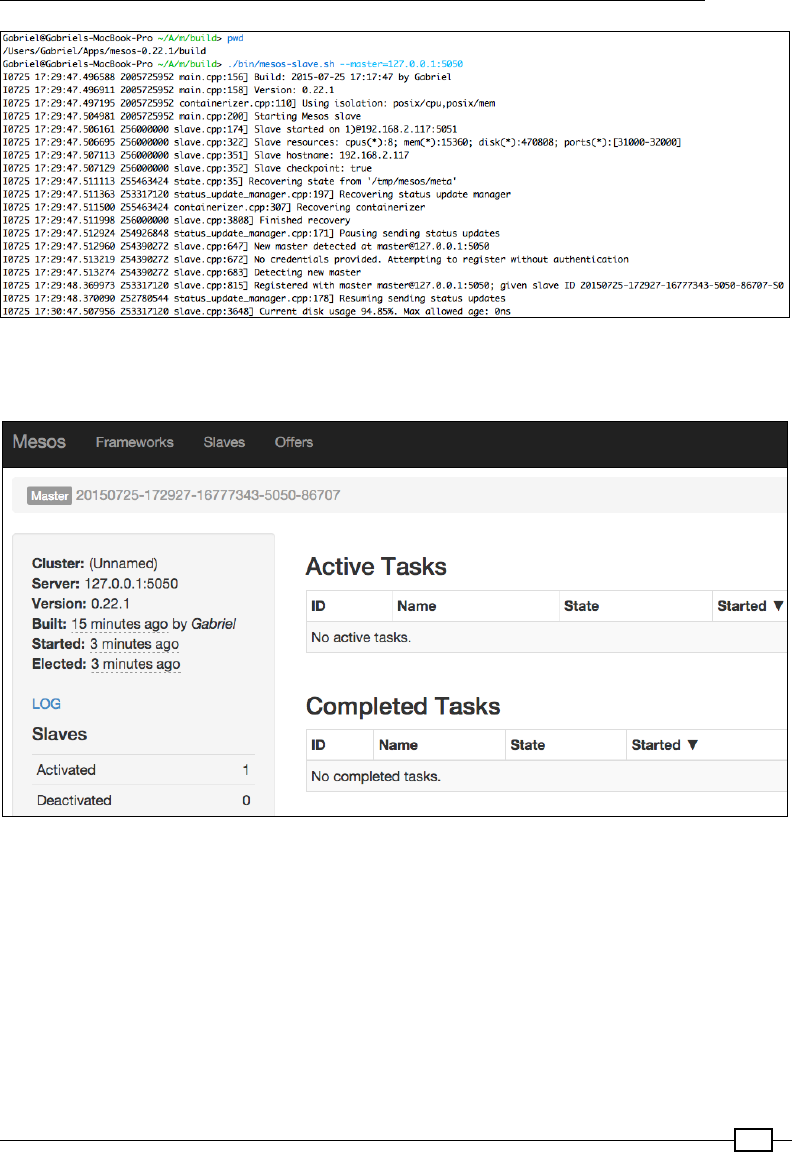
Task: Select master ID 20150725-172927-16777343-5050-86707
Action: (x=208, y=495)
